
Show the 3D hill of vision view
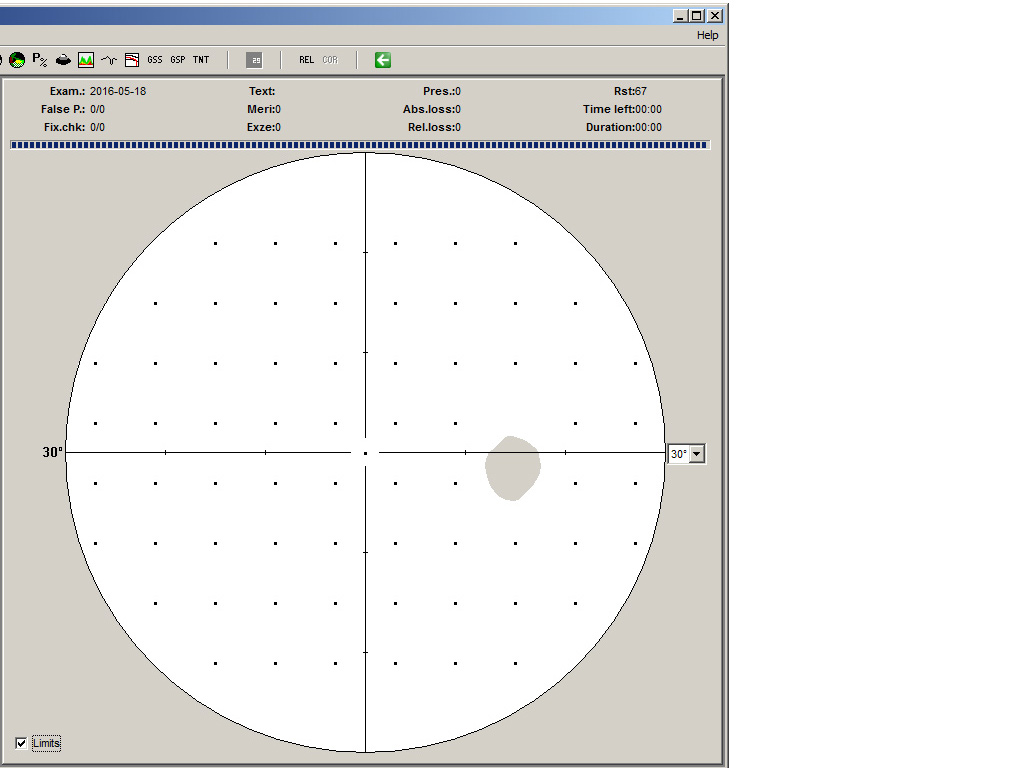click(63, 60)
